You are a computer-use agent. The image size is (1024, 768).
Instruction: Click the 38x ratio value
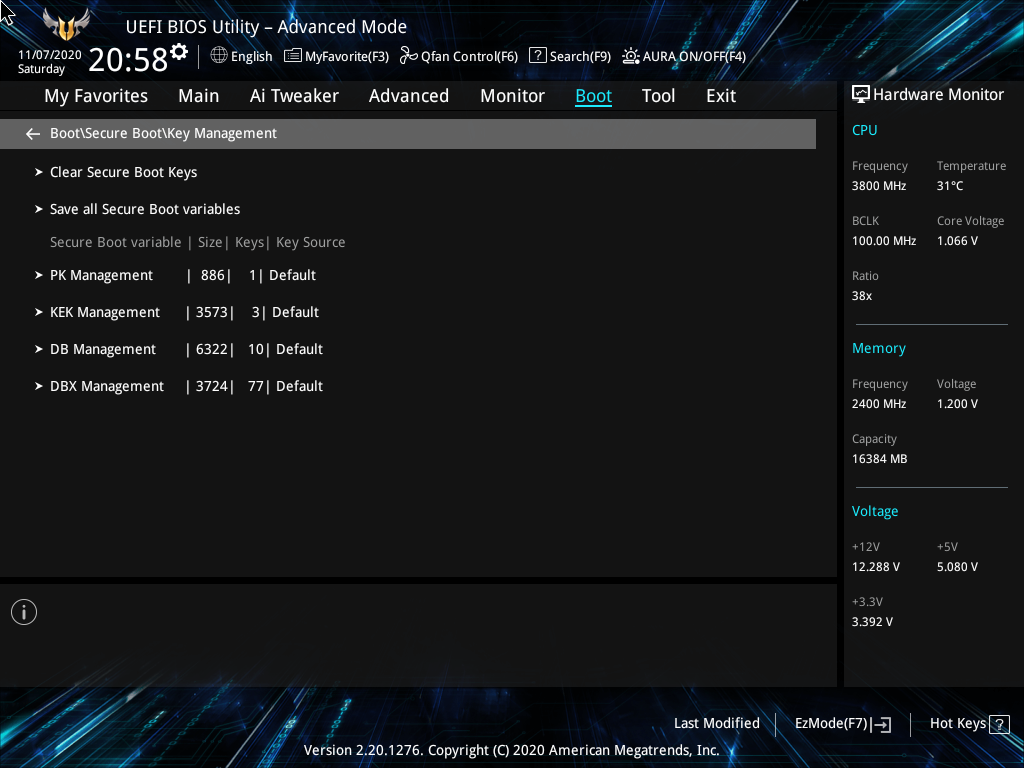(861, 296)
